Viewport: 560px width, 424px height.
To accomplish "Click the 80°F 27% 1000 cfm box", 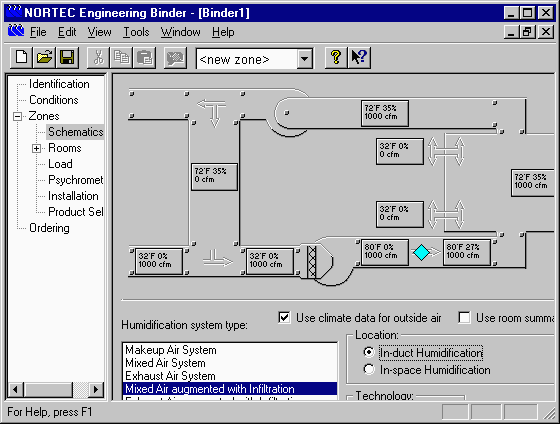I will [467, 252].
